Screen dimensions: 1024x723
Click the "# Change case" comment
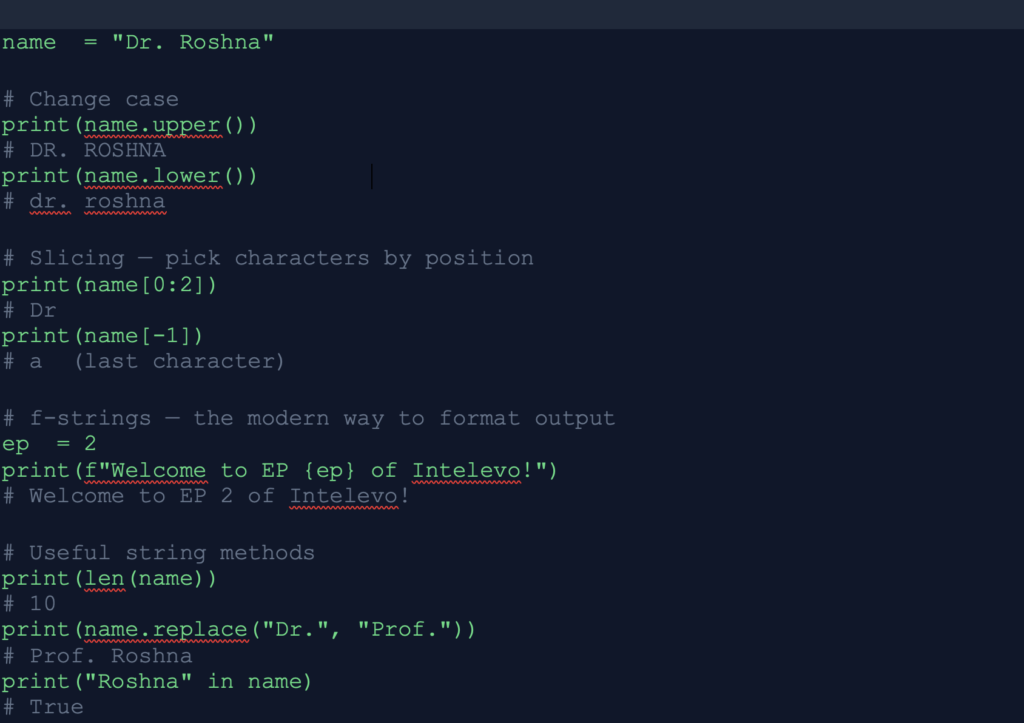coord(90,99)
